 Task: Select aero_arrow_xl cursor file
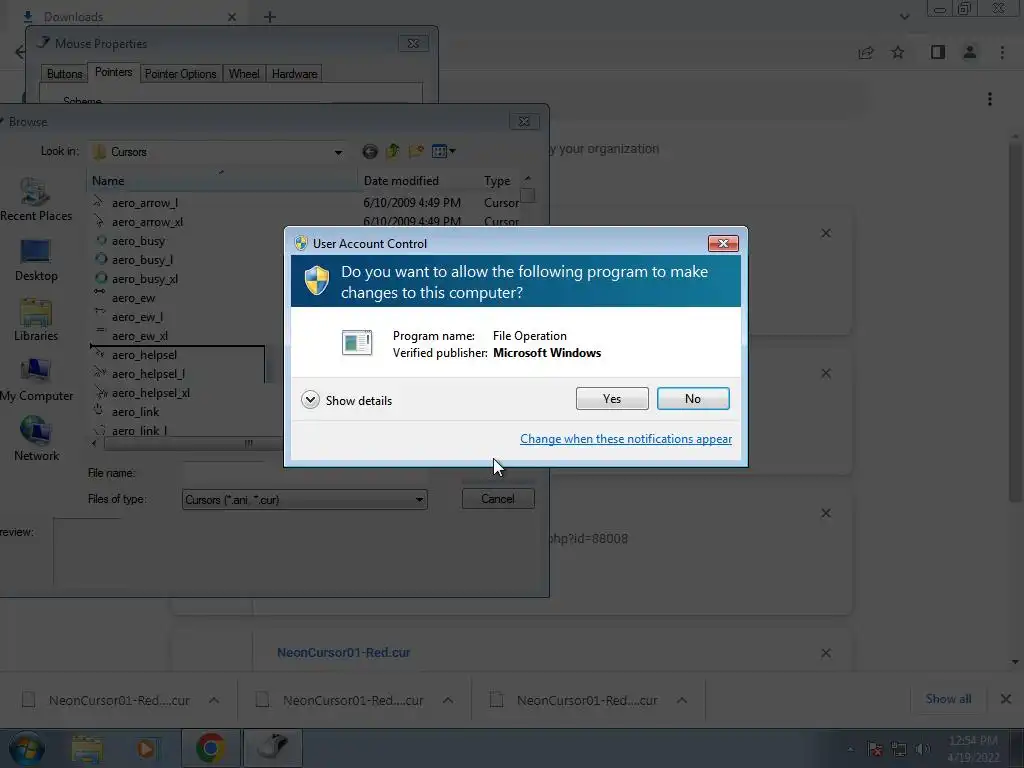(147, 222)
